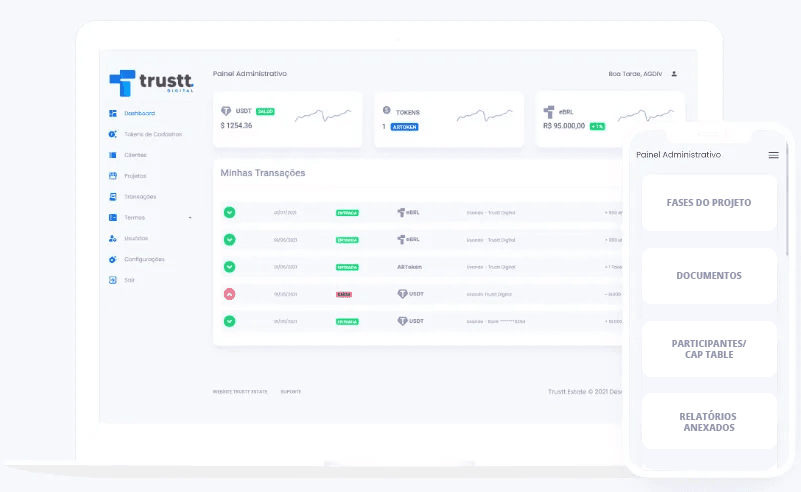Click Painel Administrativo title on the phone
Screen dimensions: 801x492
pyautogui.click(x=678, y=155)
